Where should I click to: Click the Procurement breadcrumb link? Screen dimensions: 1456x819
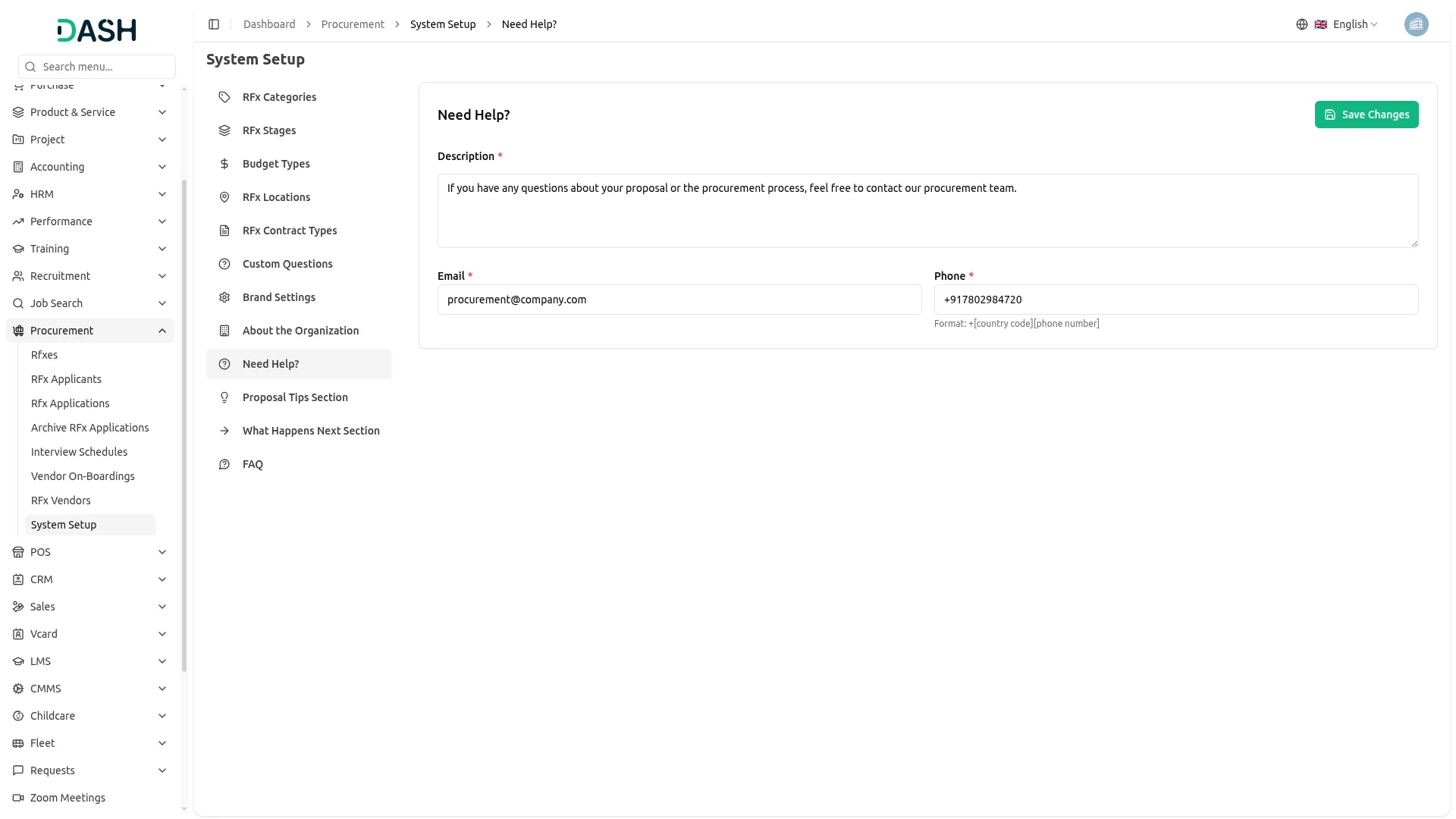pos(353,24)
